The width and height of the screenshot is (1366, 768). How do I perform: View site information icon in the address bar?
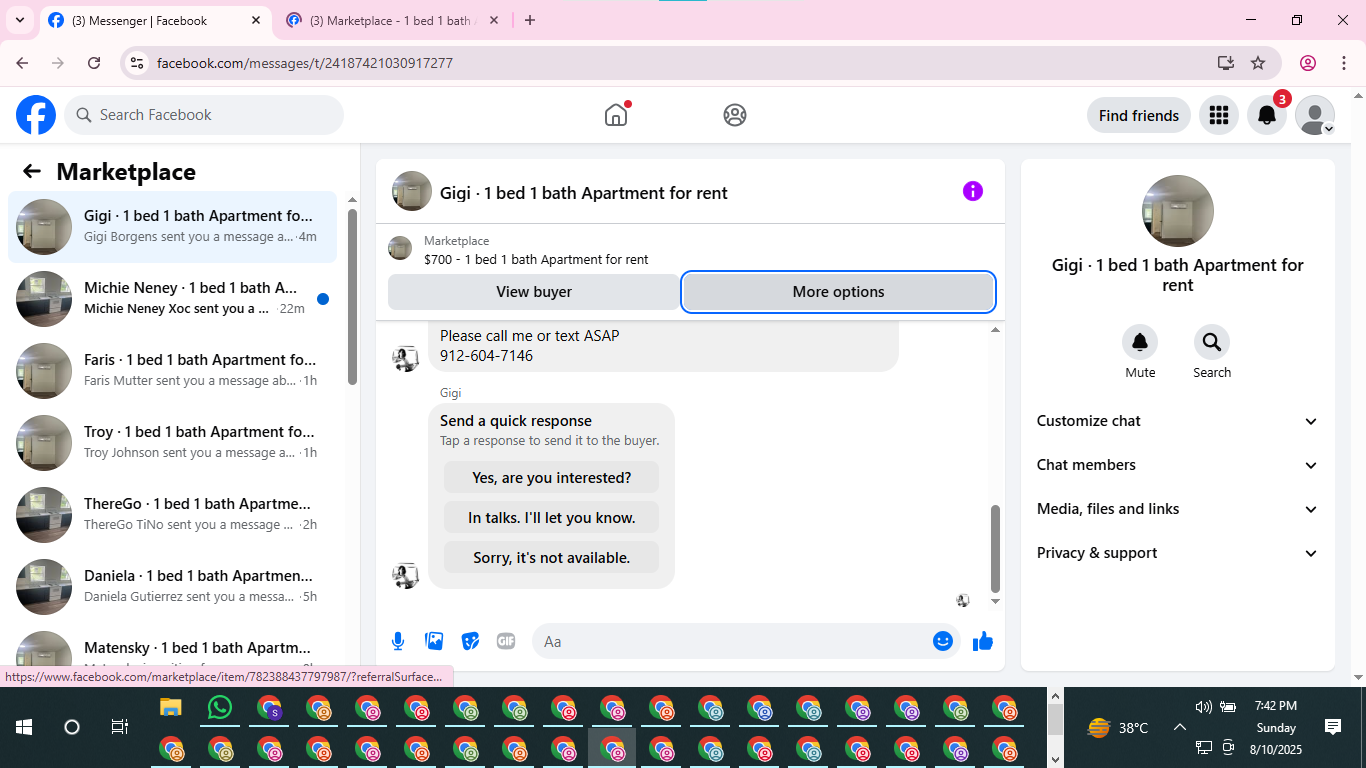point(138,63)
